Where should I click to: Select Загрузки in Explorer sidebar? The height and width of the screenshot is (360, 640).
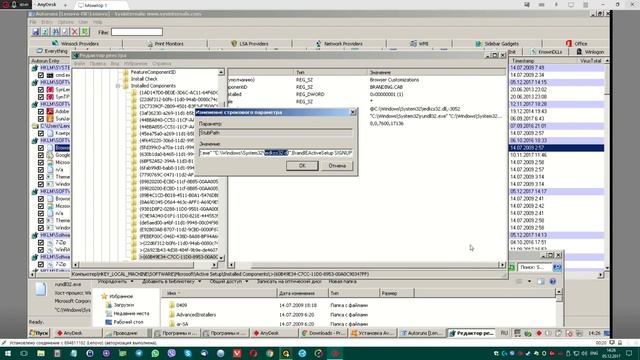(x=124, y=305)
